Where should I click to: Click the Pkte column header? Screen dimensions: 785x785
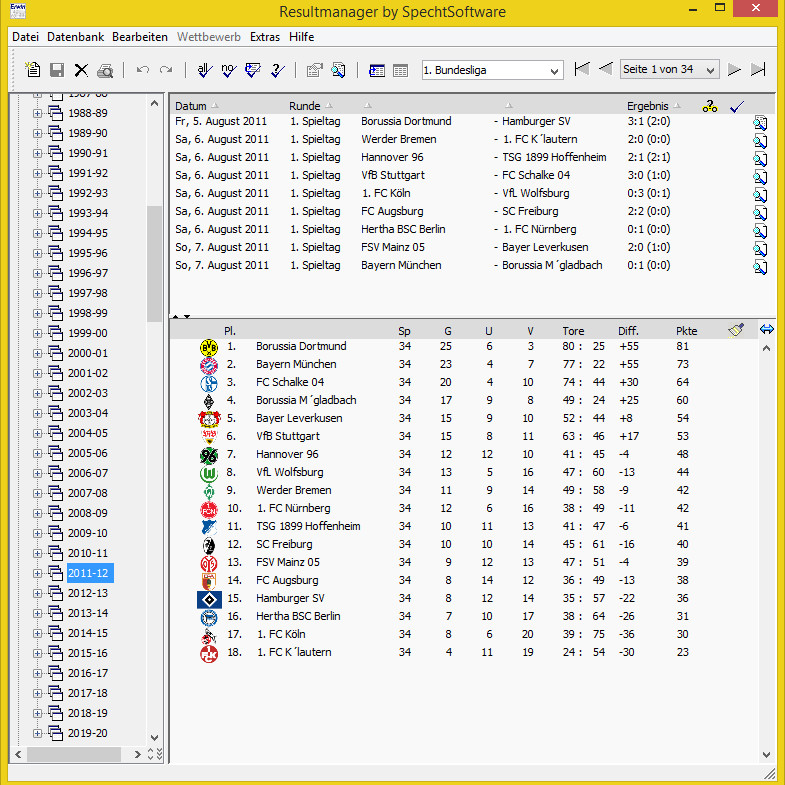(x=686, y=331)
